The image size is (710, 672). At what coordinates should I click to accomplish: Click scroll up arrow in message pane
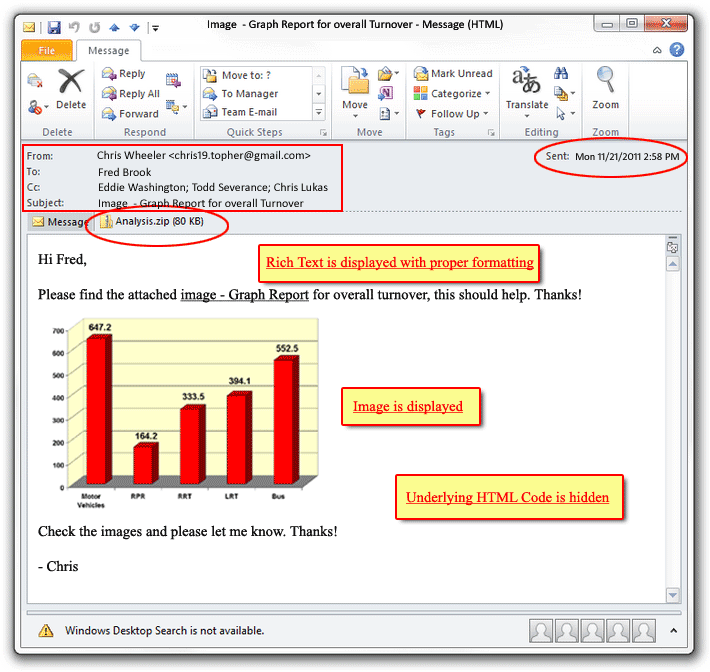pyautogui.click(x=673, y=264)
